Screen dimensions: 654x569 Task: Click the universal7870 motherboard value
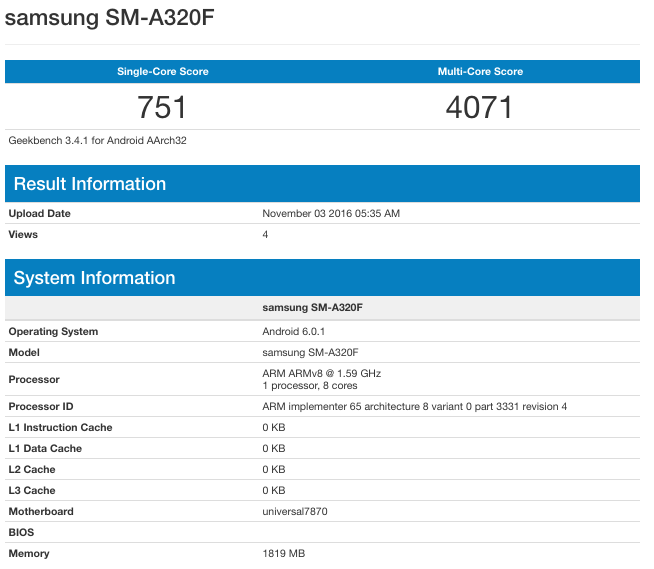(295, 512)
